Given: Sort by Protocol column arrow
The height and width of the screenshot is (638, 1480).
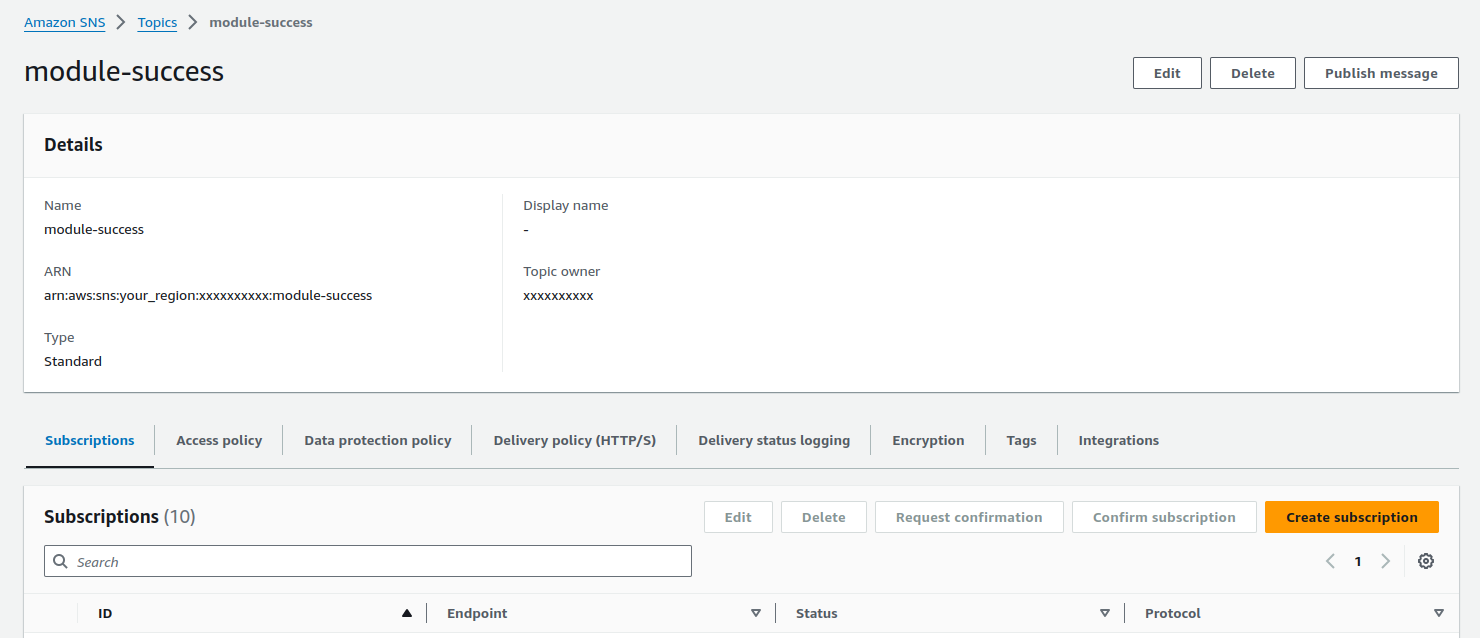Looking at the screenshot, I should 1438,613.
